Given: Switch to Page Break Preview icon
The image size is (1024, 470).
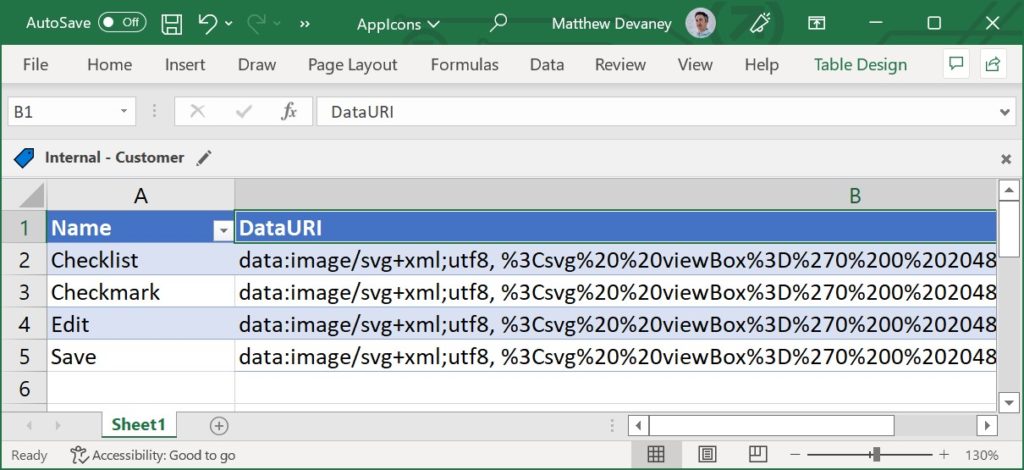Looking at the screenshot, I should pos(757,454).
